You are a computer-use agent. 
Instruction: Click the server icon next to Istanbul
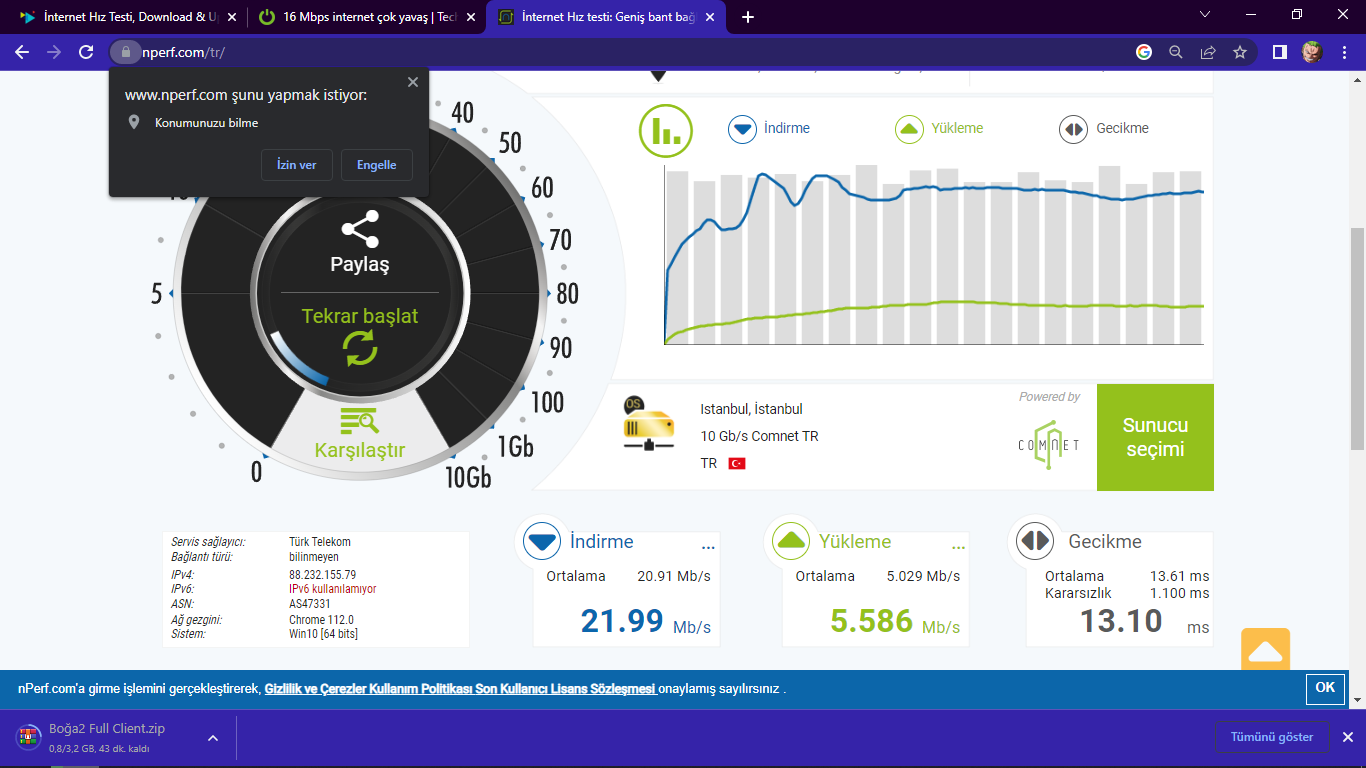(x=648, y=424)
